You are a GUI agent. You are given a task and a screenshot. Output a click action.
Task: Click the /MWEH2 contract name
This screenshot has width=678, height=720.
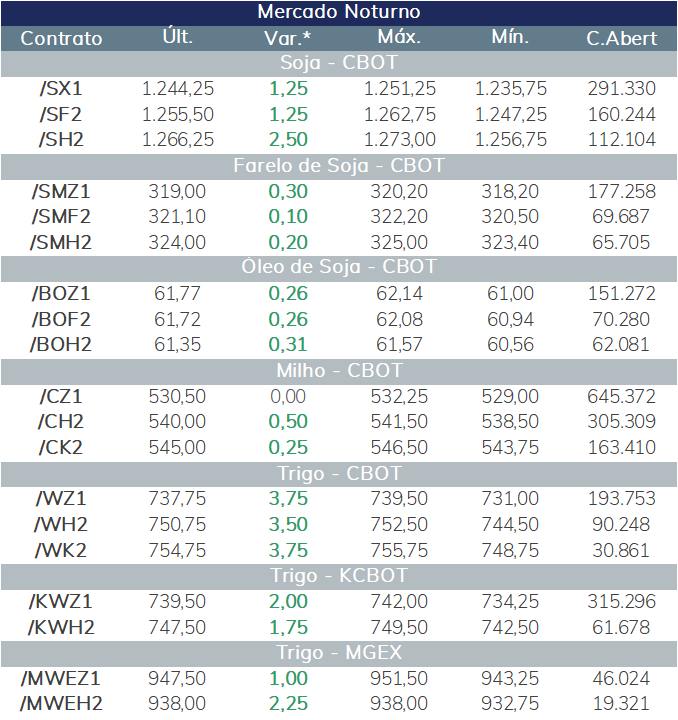point(61,704)
